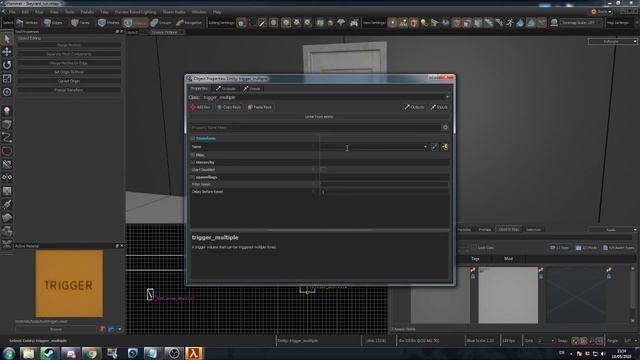Choose Edges selection mode
Screen dimensions: 640x360
(x=53, y=23)
